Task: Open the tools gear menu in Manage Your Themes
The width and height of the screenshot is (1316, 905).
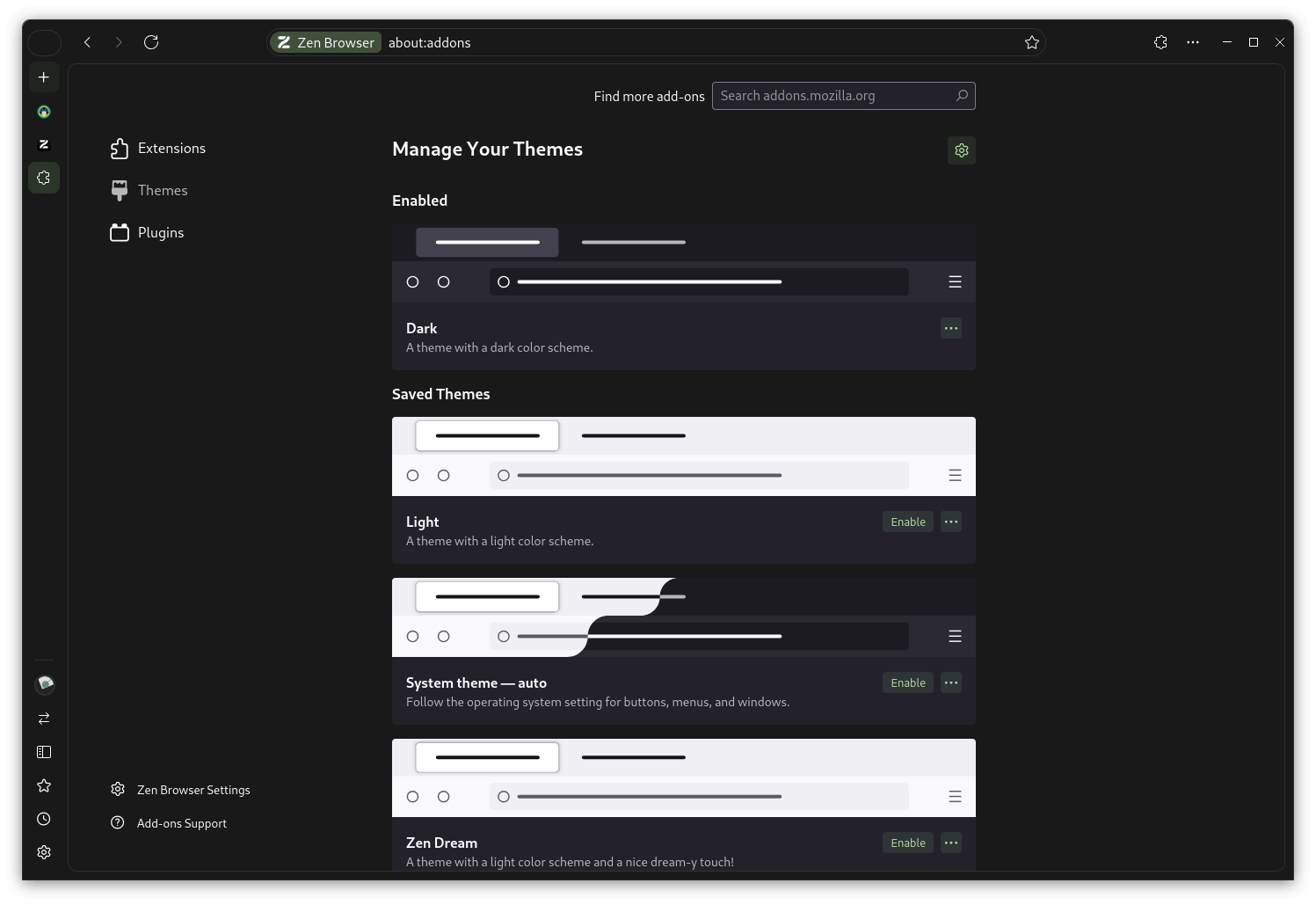Action: pos(961,150)
